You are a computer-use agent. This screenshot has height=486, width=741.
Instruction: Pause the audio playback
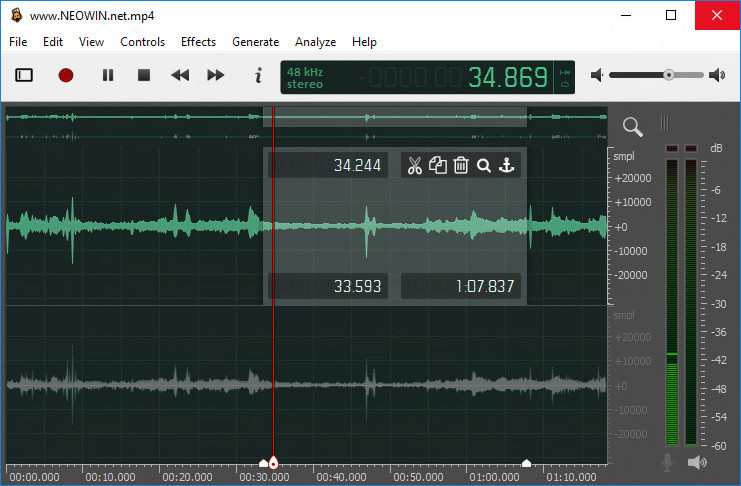click(x=108, y=75)
